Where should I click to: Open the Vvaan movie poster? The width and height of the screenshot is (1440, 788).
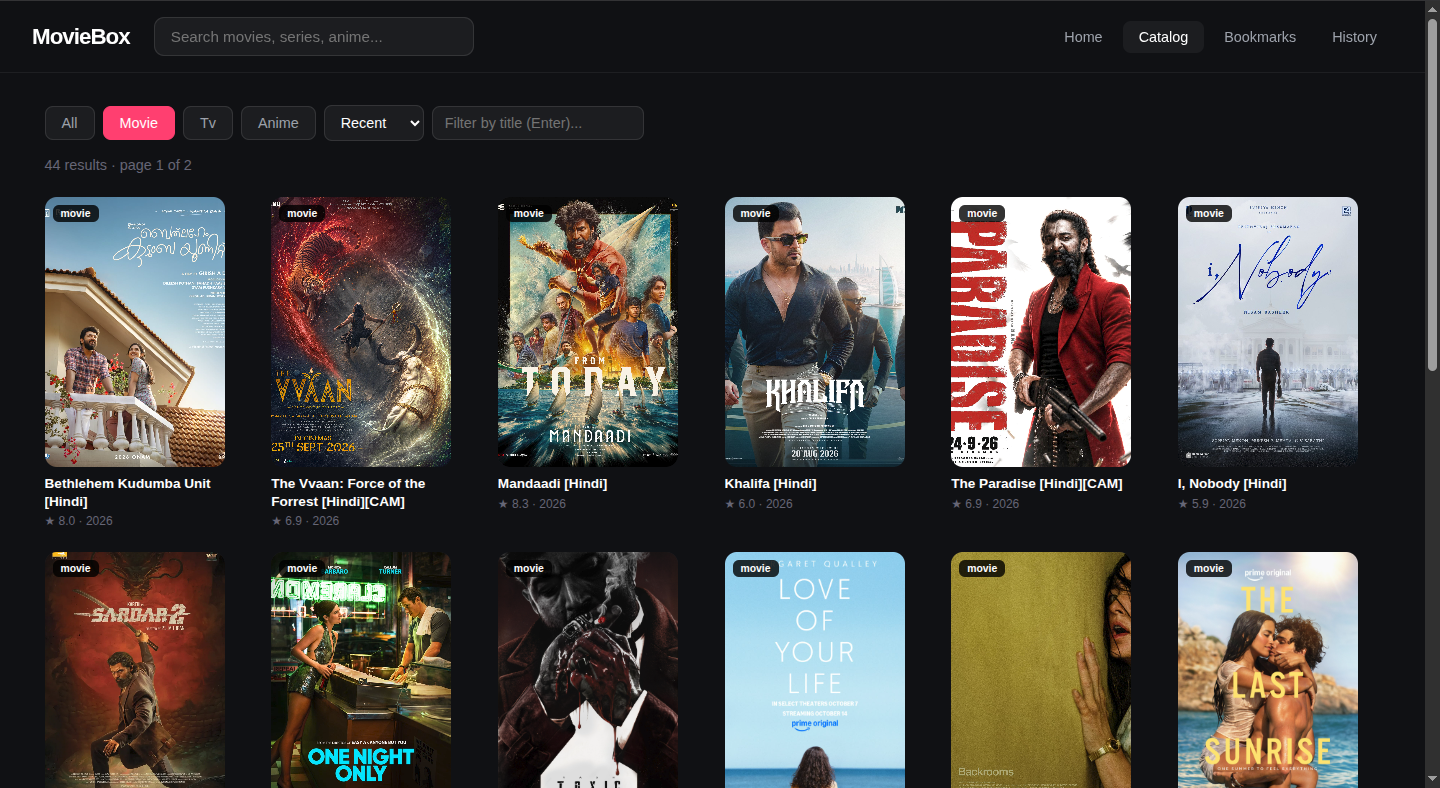[x=361, y=332]
